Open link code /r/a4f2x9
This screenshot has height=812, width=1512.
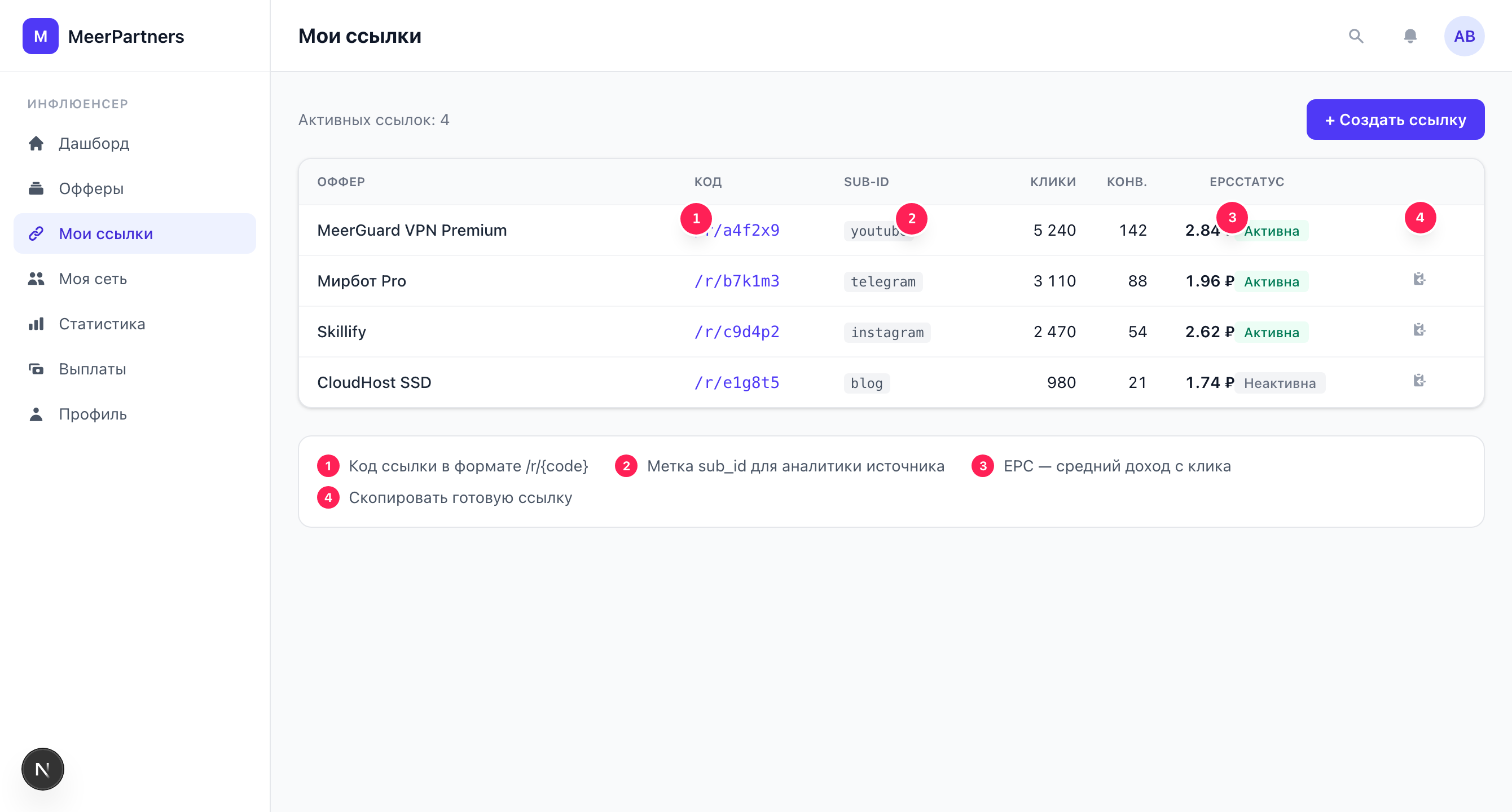coord(737,230)
